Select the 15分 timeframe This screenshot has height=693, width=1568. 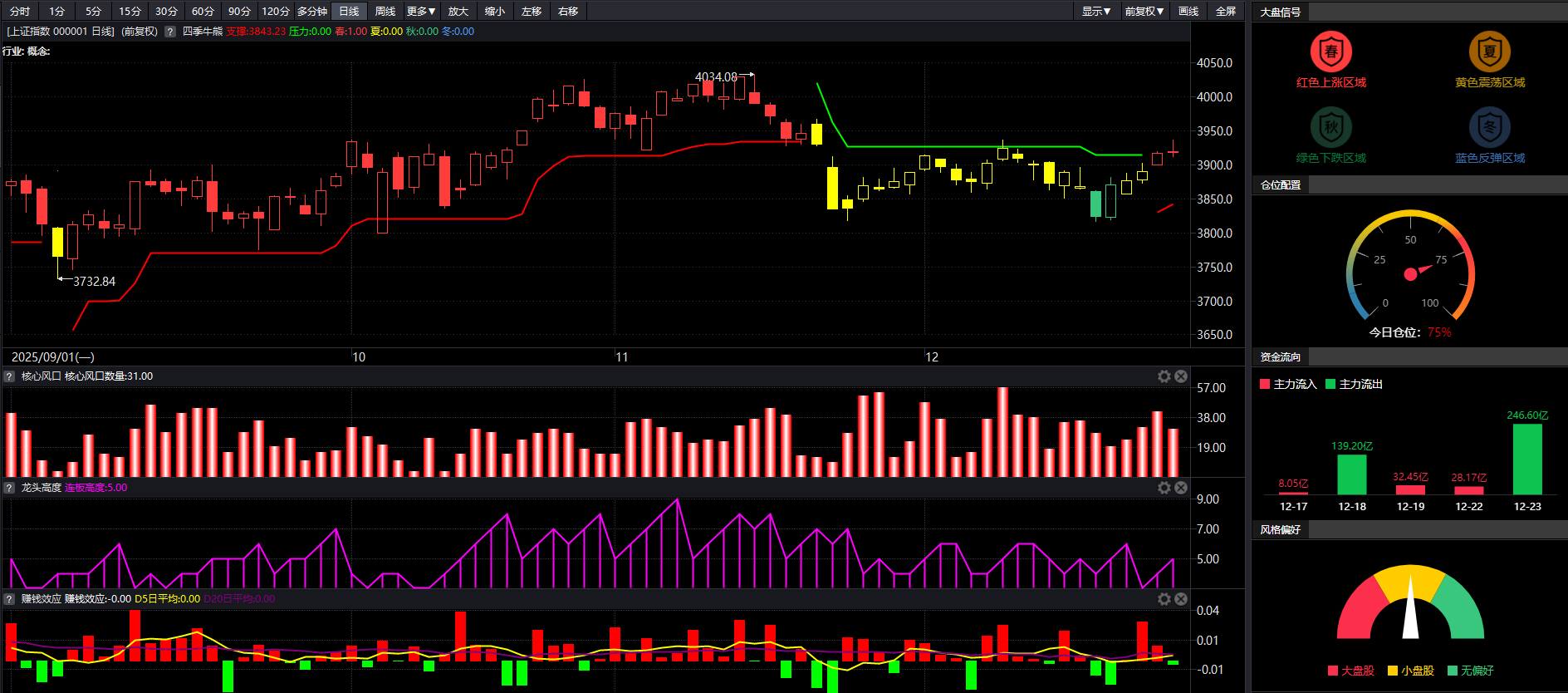click(130, 12)
